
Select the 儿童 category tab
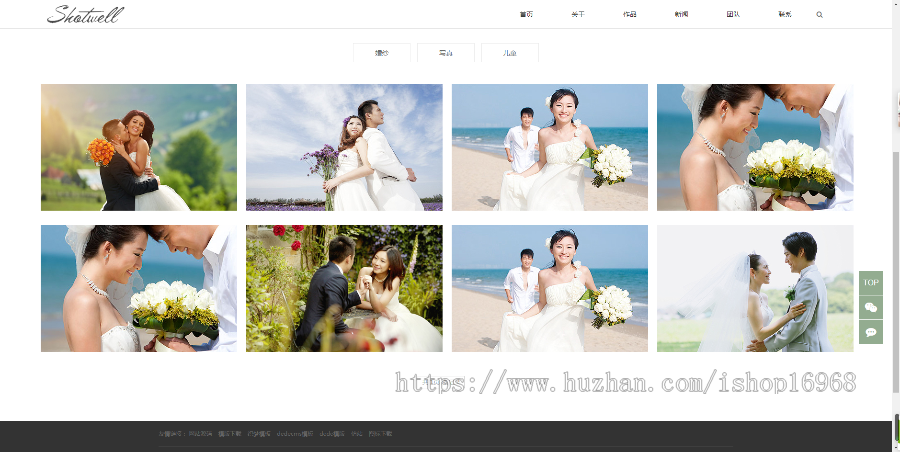(510, 52)
